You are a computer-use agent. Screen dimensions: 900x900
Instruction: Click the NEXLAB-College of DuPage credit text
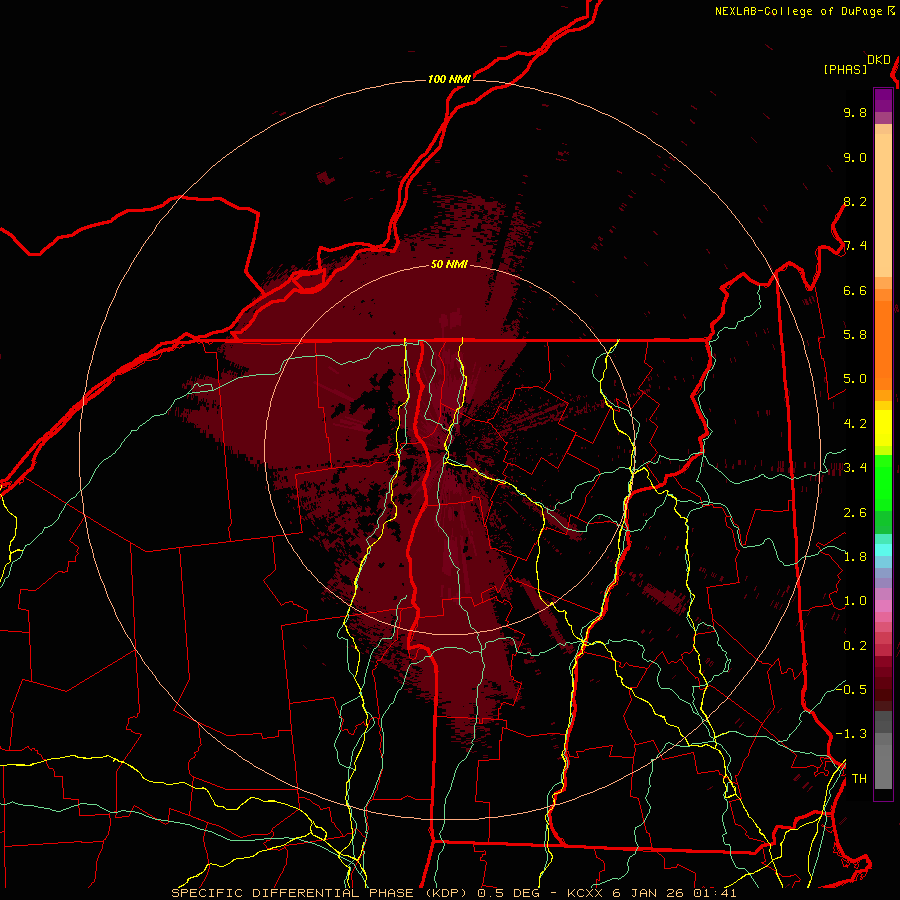[x=798, y=11]
